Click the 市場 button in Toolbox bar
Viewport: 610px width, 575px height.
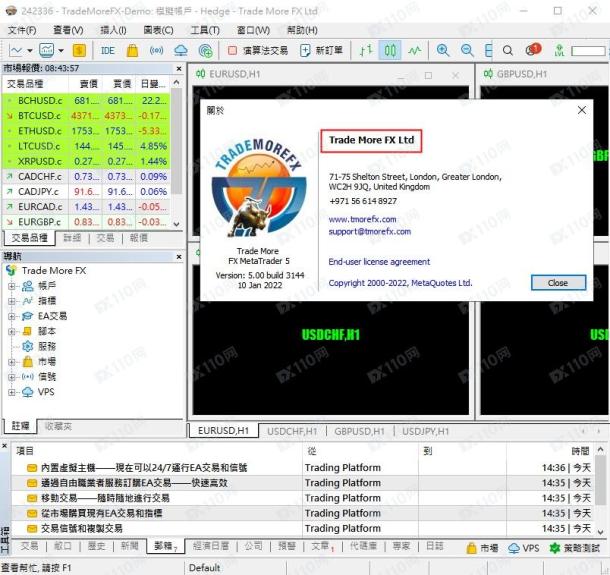(482, 548)
